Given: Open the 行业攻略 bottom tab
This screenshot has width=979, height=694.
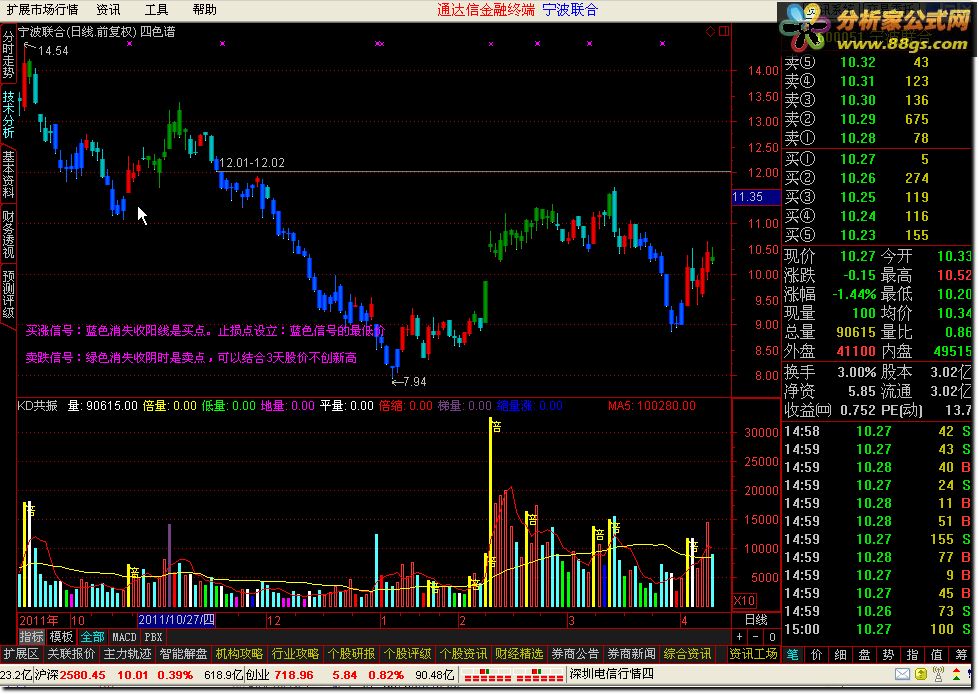Looking at the screenshot, I should [295, 653].
